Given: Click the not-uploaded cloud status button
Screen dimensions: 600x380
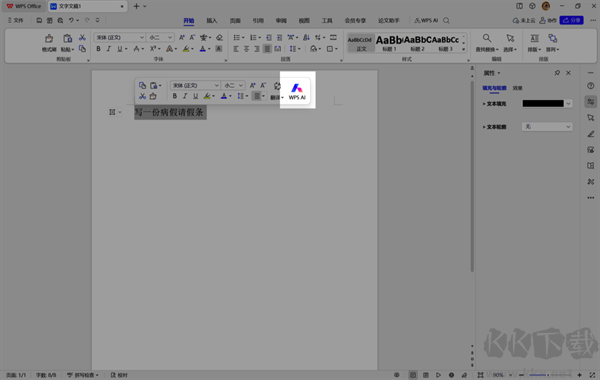Looking at the screenshot, I should pos(524,20).
